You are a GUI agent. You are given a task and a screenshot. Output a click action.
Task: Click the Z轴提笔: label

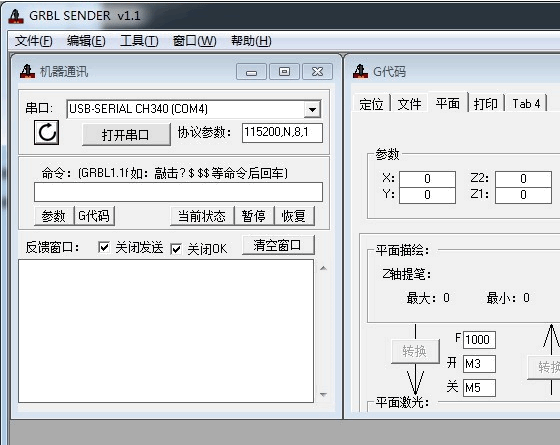(x=406, y=275)
